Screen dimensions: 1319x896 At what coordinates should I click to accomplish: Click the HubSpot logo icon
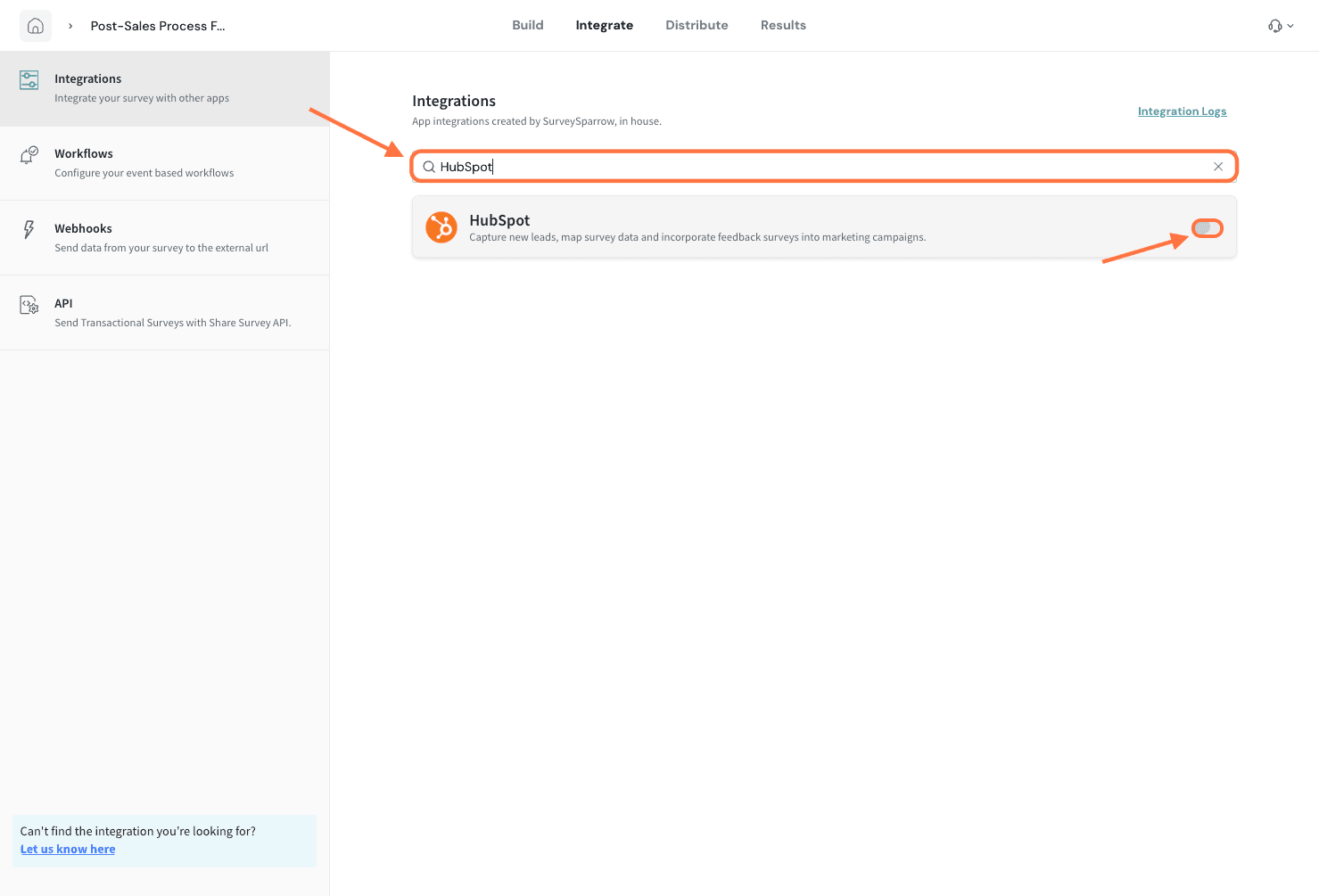pos(441,227)
